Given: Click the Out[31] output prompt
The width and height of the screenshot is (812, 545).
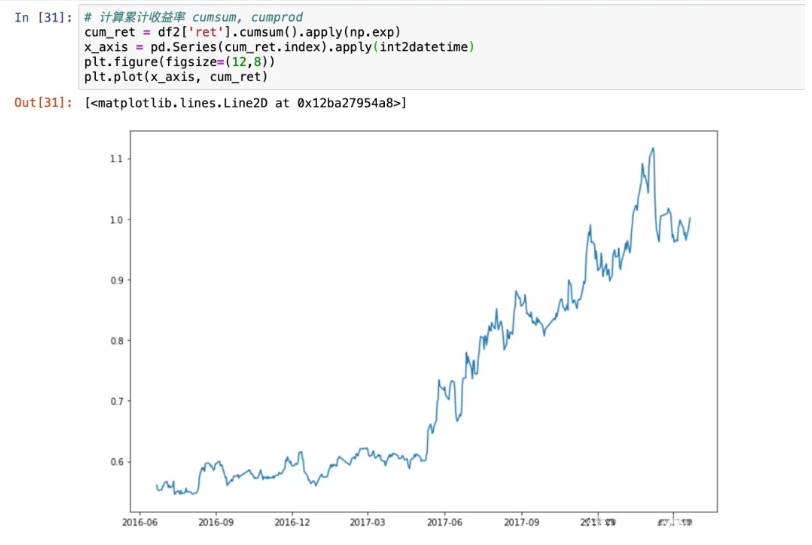Looking at the screenshot, I should (x=43, y=103).
